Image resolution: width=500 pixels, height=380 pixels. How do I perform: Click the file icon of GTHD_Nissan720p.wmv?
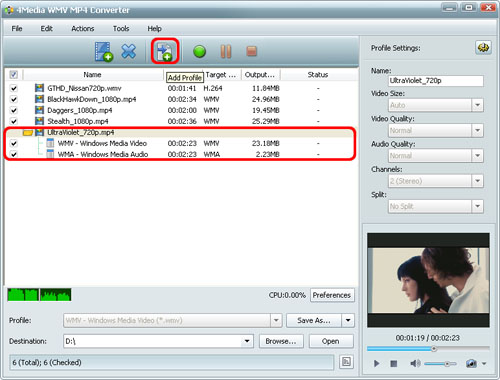pyautogui.click(x=39, y=88)
